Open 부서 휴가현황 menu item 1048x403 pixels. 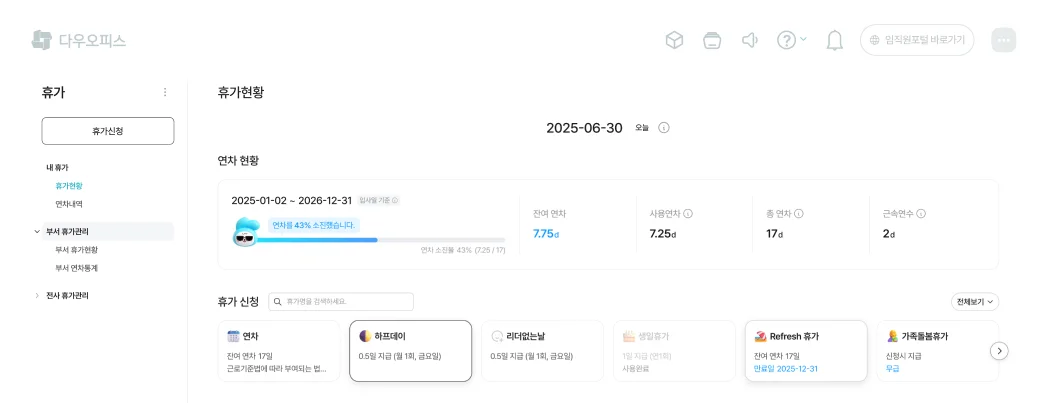[76, 249]
